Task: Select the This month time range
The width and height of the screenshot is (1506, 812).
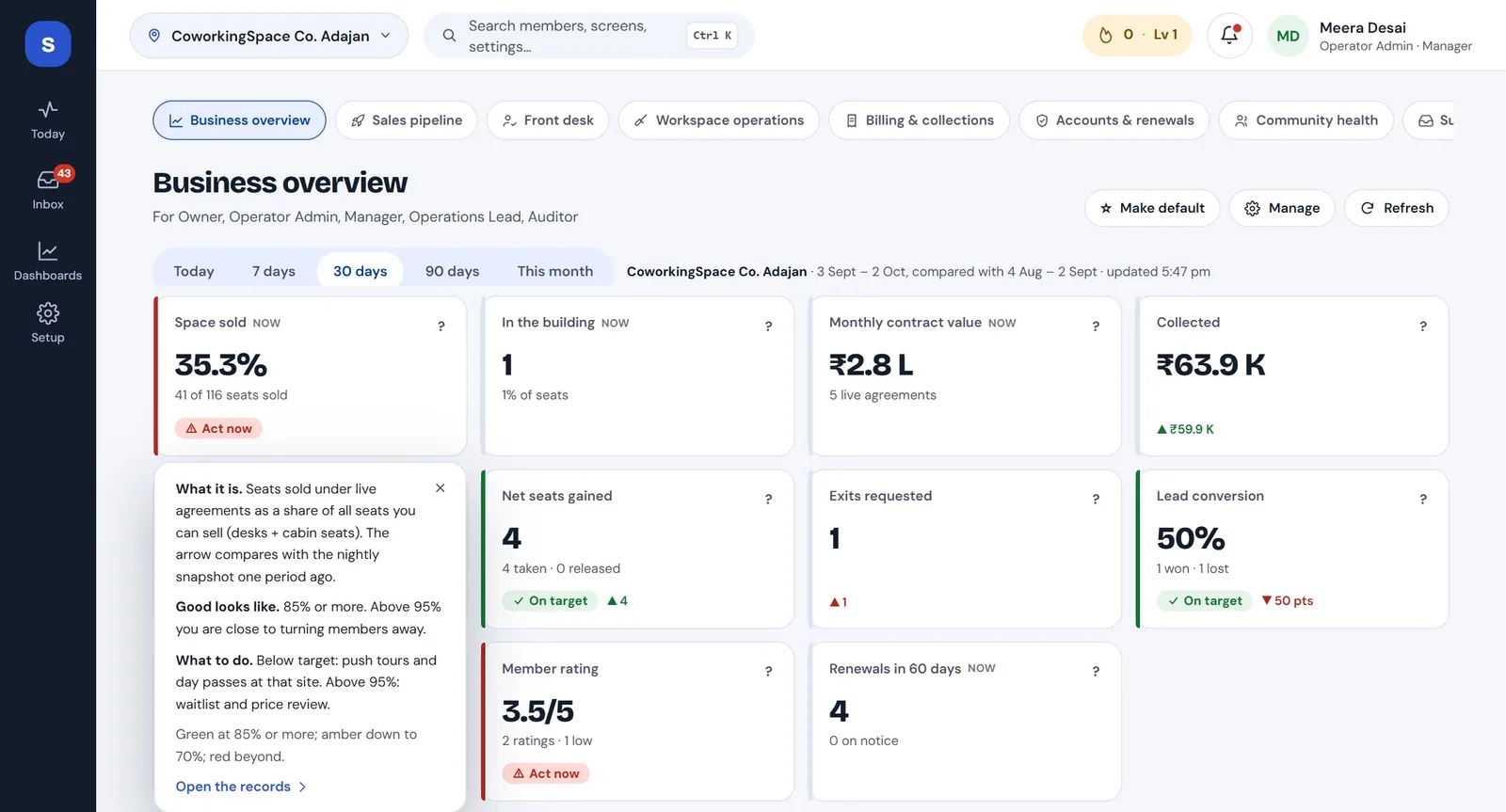Action: [555, 271]
